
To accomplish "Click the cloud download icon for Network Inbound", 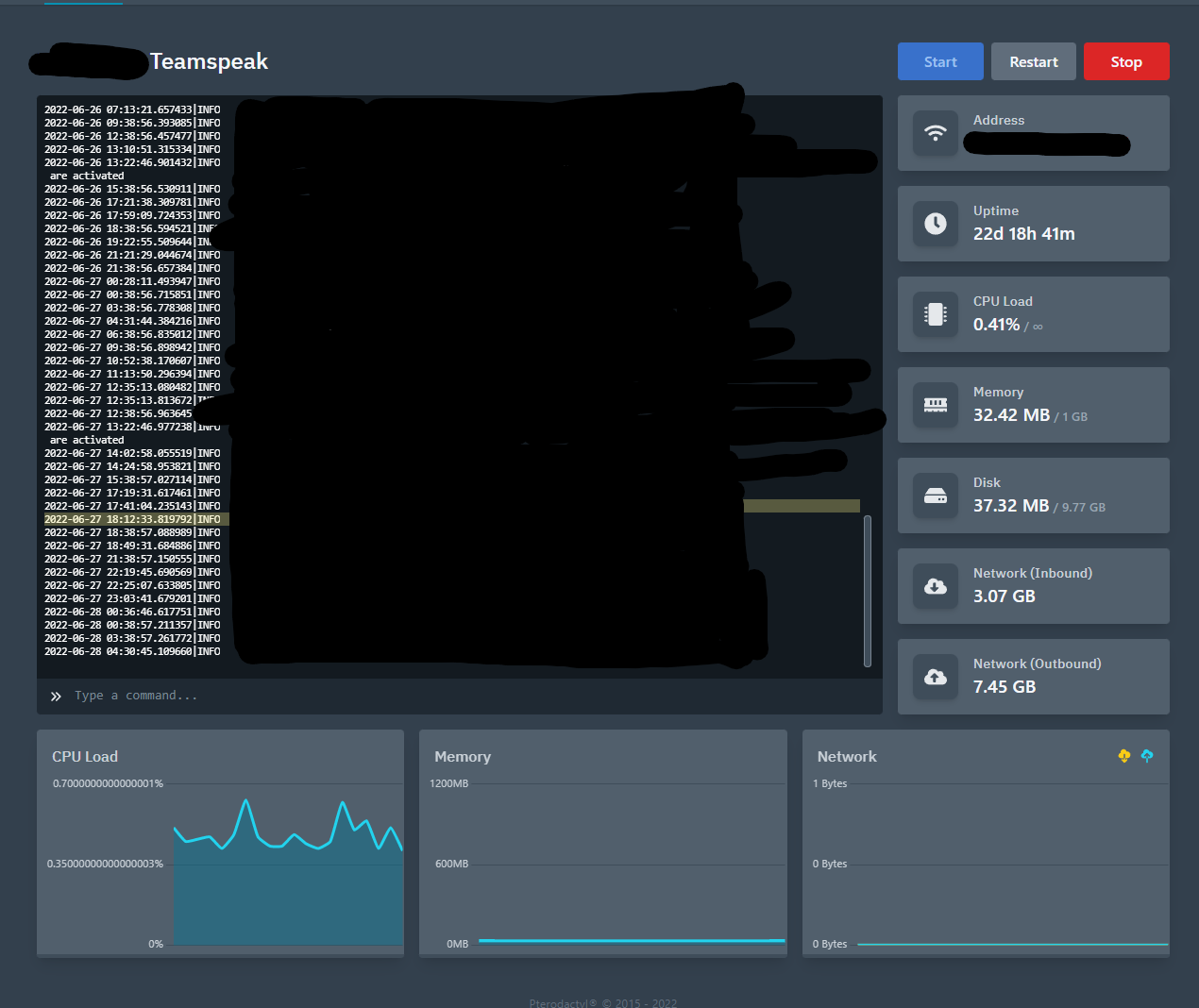I will (x=936, y=586).
